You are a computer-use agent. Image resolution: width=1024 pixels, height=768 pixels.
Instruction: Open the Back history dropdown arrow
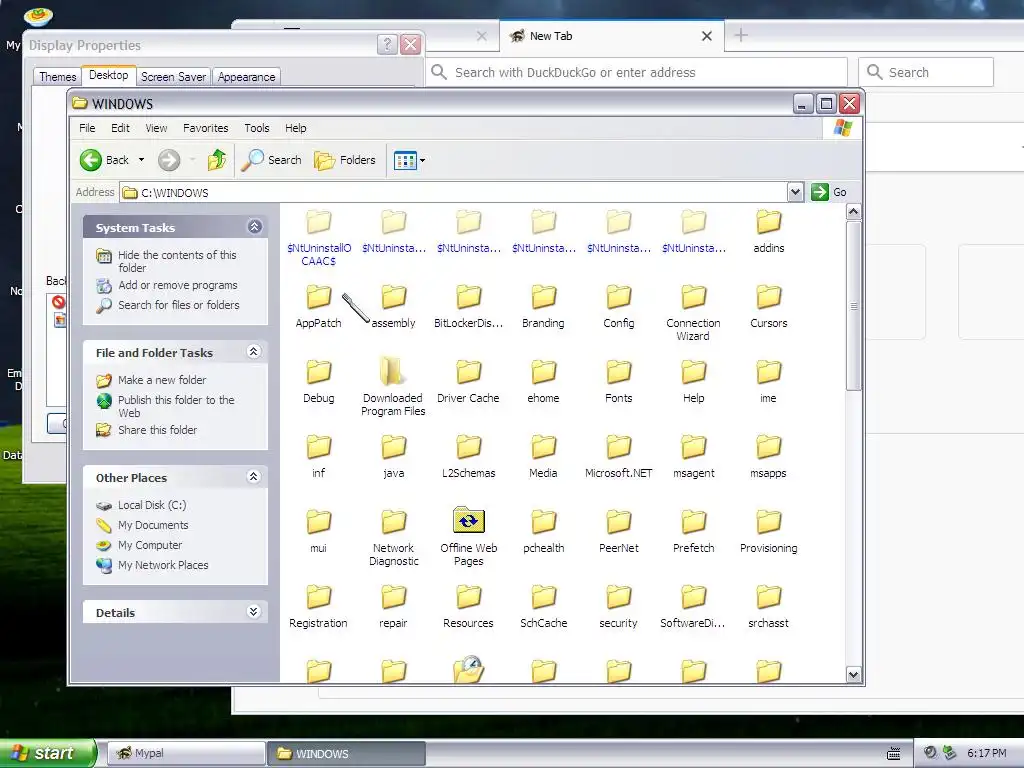tap(141, 160)
